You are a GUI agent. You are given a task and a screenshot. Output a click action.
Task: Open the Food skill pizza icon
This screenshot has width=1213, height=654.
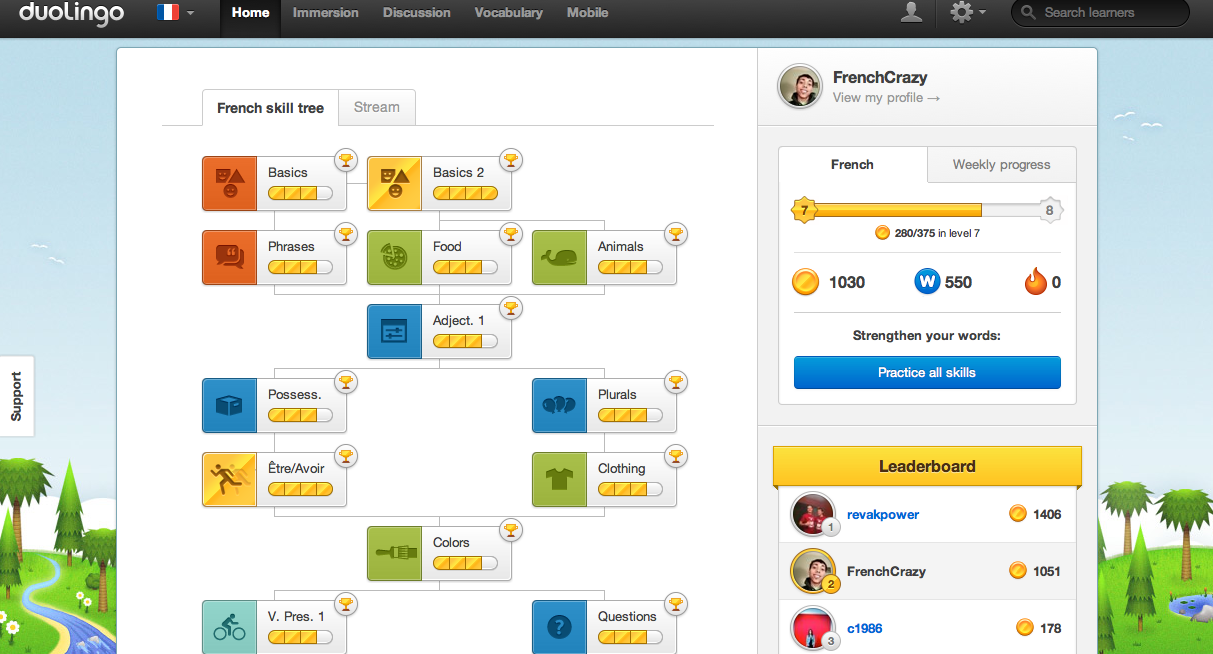pos(394,257)
